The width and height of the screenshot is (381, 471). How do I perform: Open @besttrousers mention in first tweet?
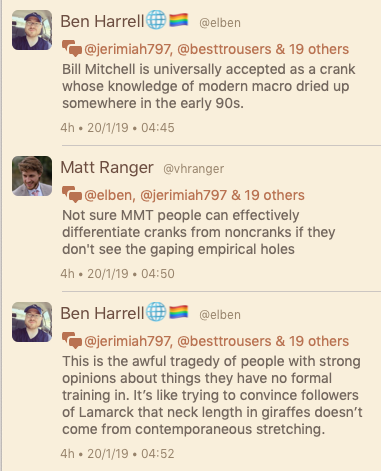tap(224, 49)
